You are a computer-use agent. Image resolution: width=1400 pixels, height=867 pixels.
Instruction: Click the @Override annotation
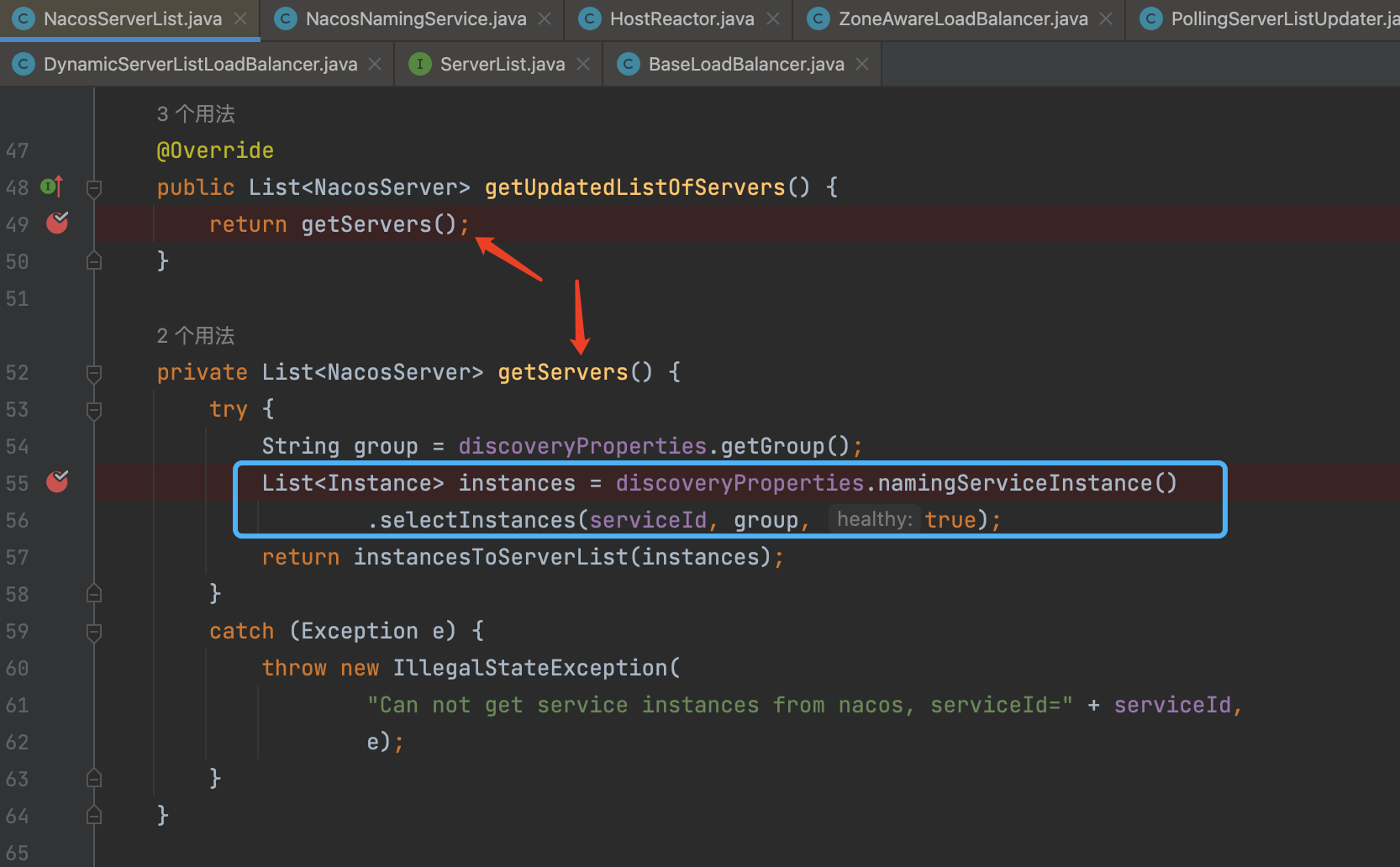point(215,150)
